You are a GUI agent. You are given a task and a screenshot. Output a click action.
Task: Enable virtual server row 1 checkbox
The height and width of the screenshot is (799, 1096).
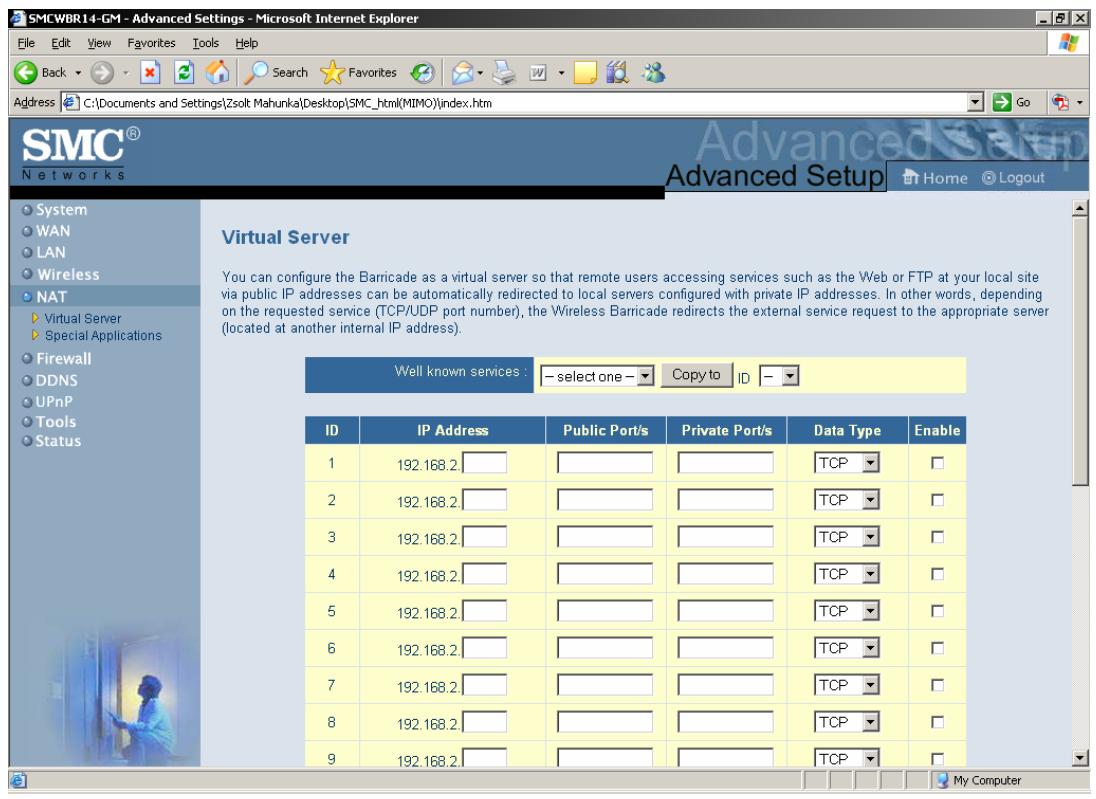pos(937,463)
